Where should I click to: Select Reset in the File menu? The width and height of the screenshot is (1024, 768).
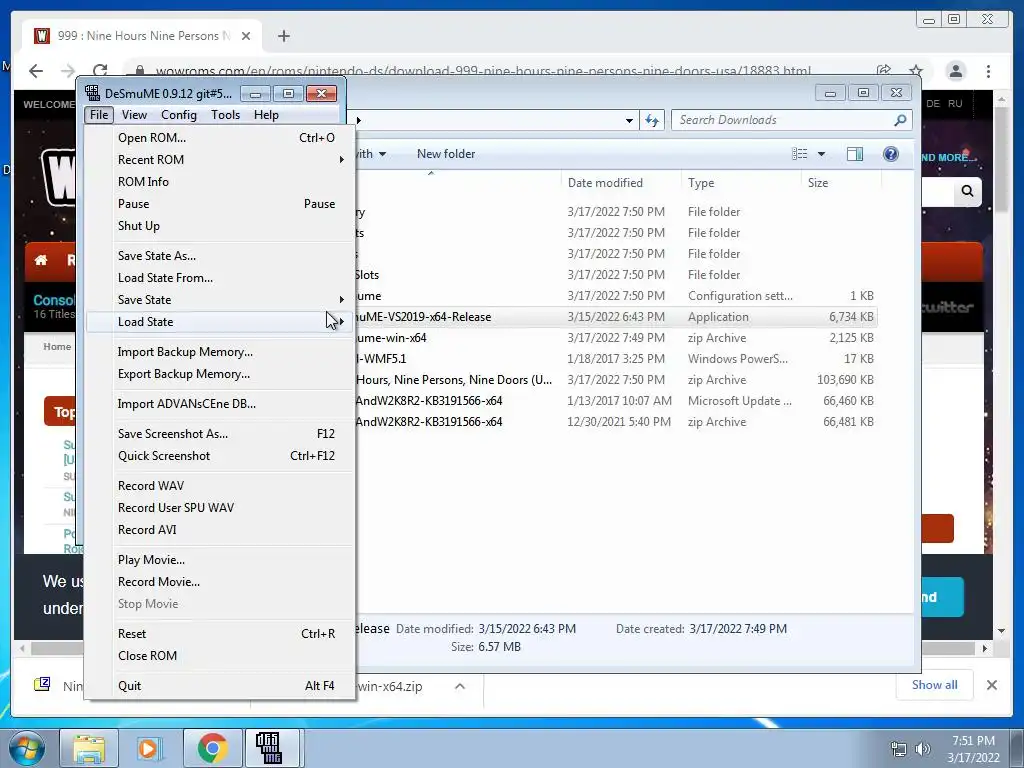pos(221,633)
